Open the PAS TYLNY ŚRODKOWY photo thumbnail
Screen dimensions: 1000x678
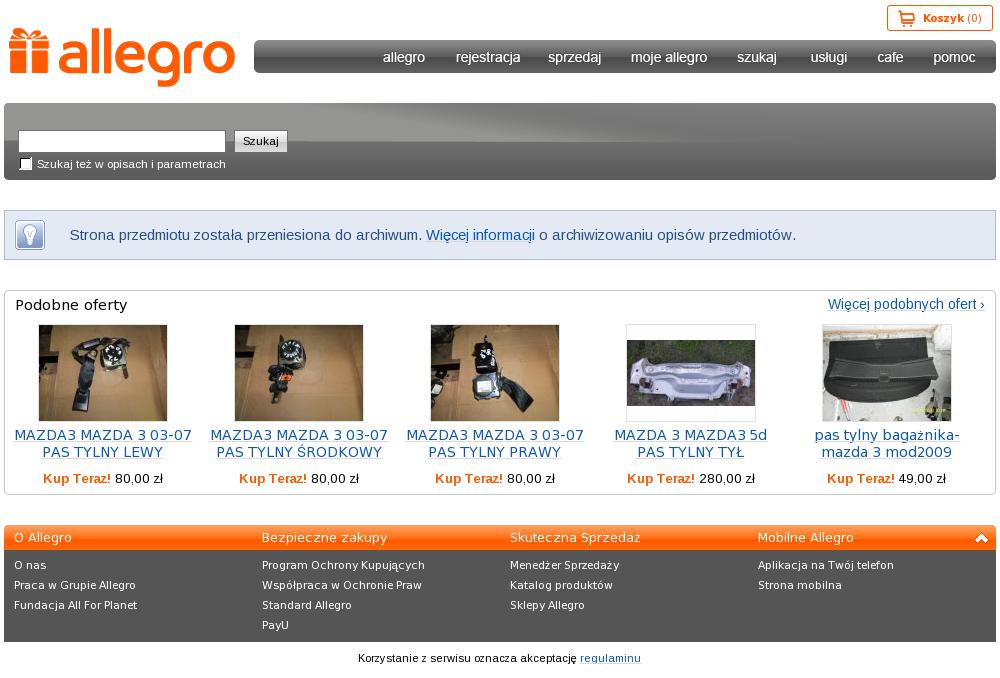(298, 372)
